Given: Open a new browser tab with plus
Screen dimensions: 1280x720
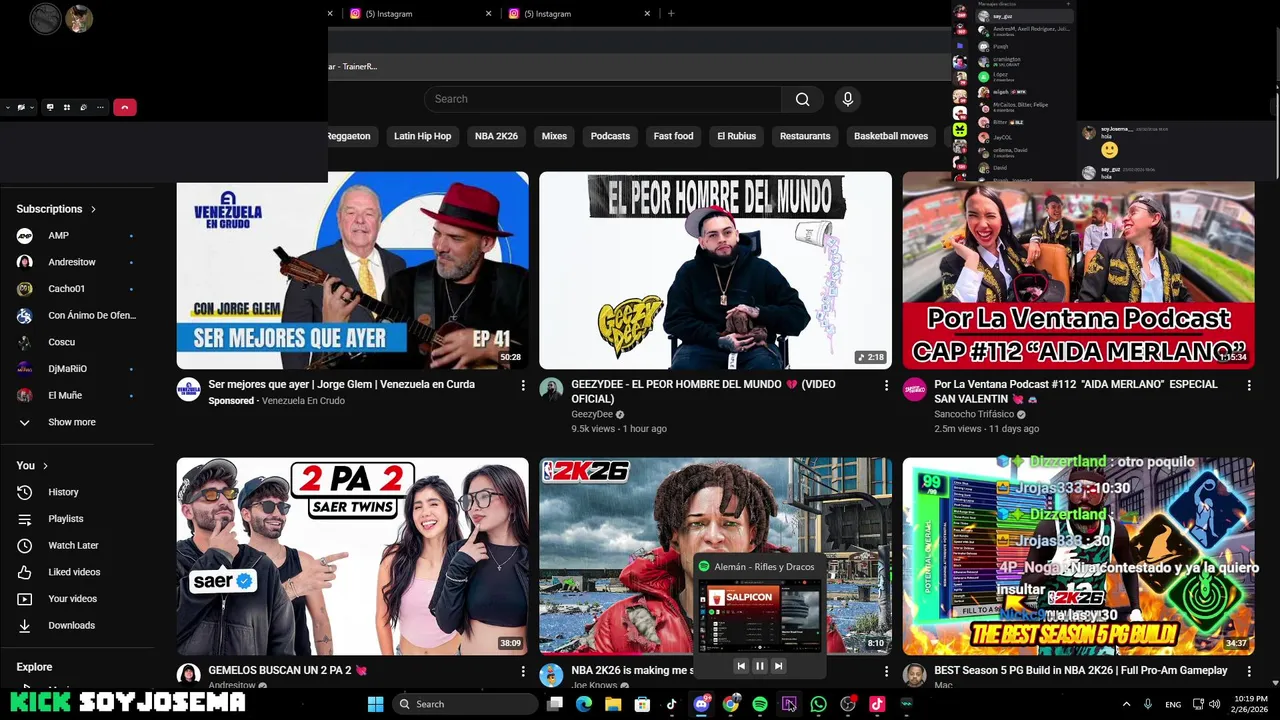Looking at the screenshot, I should click(x=671, y=14).
